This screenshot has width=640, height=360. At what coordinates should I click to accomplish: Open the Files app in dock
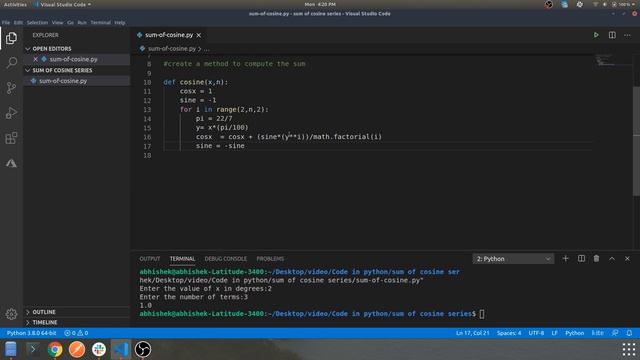11,349
